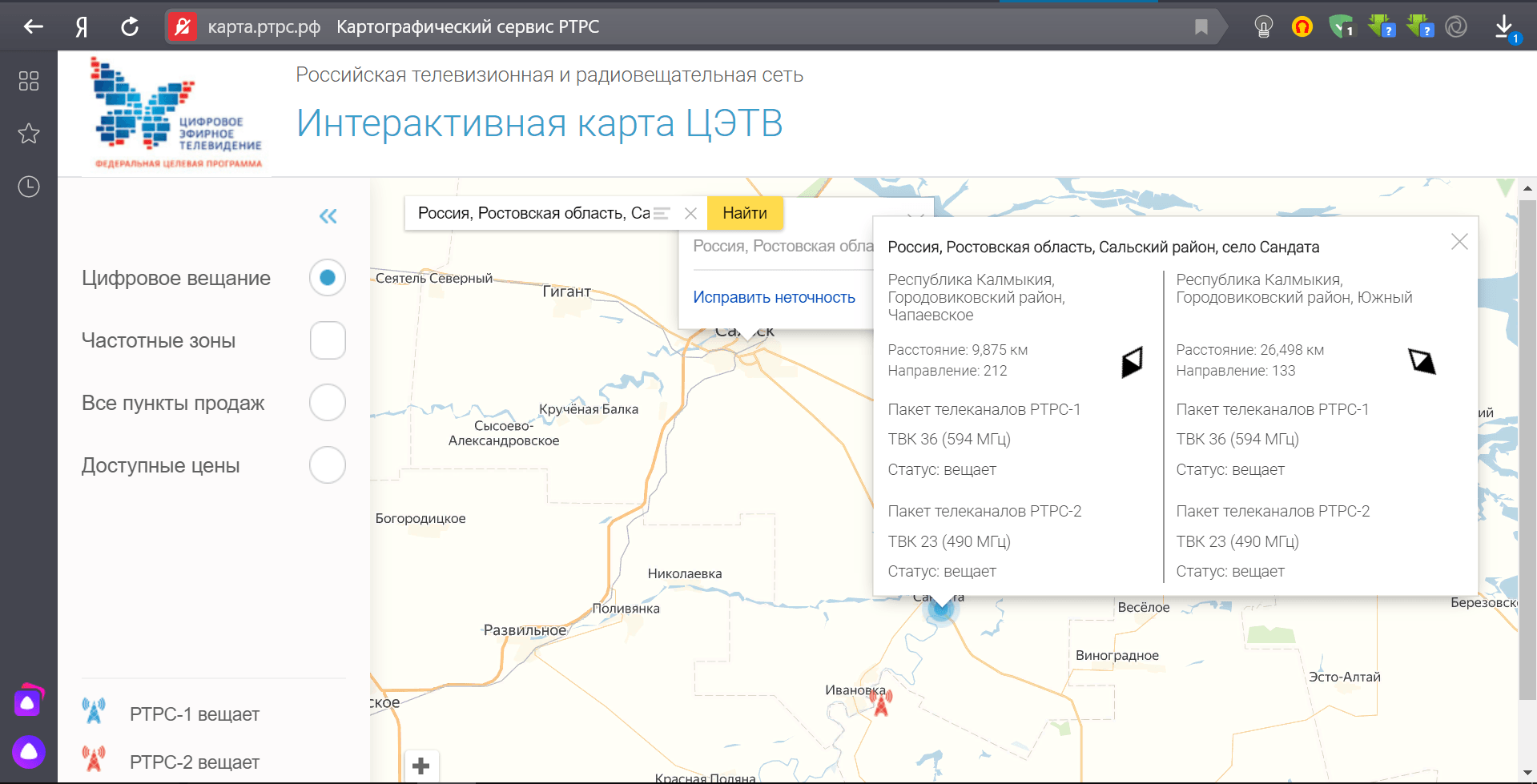
Task: Click the Расстояние: 26,498 км text
Action: pos(1250,350)
